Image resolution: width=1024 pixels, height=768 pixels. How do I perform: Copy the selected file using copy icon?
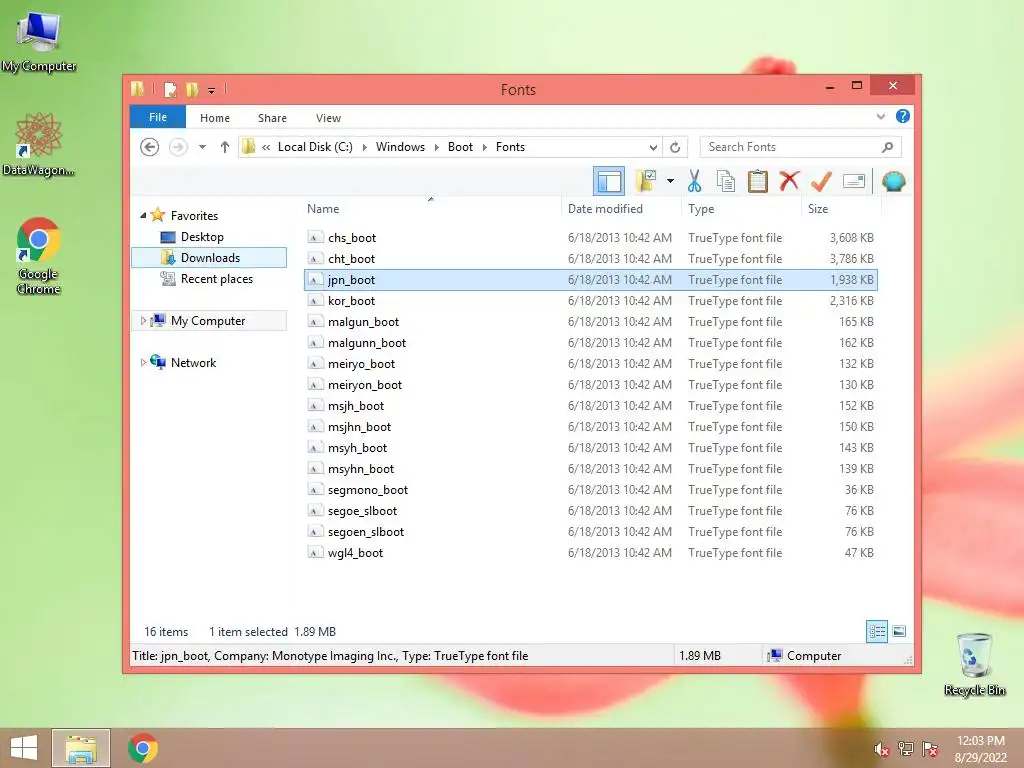point(726,181)
